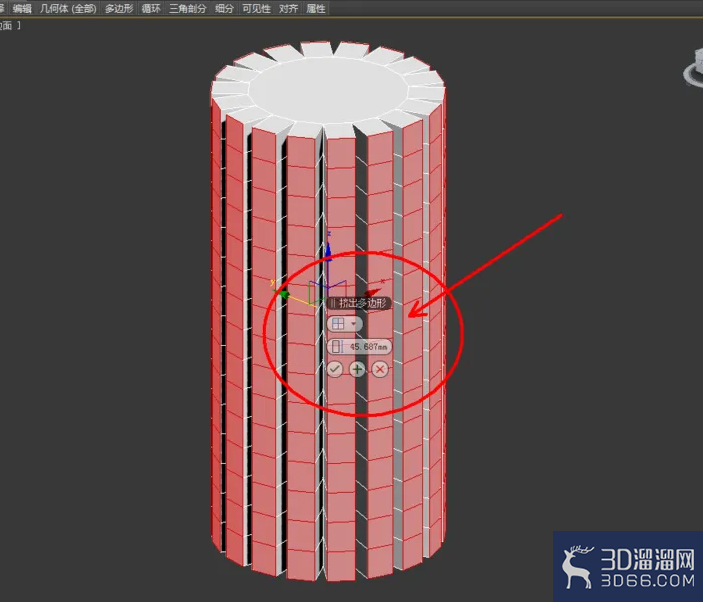The width and height of the screenshot is (703, 602).
Task: Select the top cap polygon of the cylinder
Action: tap(328, 88)
